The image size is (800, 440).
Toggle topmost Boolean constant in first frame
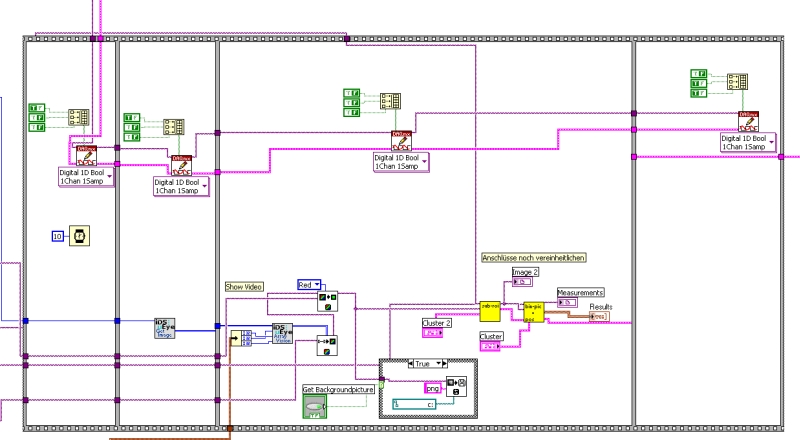pyautogui.click(x=37, y=108)
